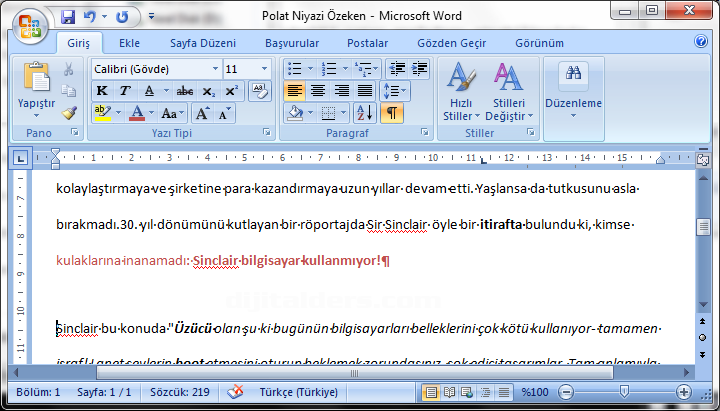The width and height of the screenshot is (720, 411).
Task: Open the numbering list dropdown arrow
Action: [345, 69]
